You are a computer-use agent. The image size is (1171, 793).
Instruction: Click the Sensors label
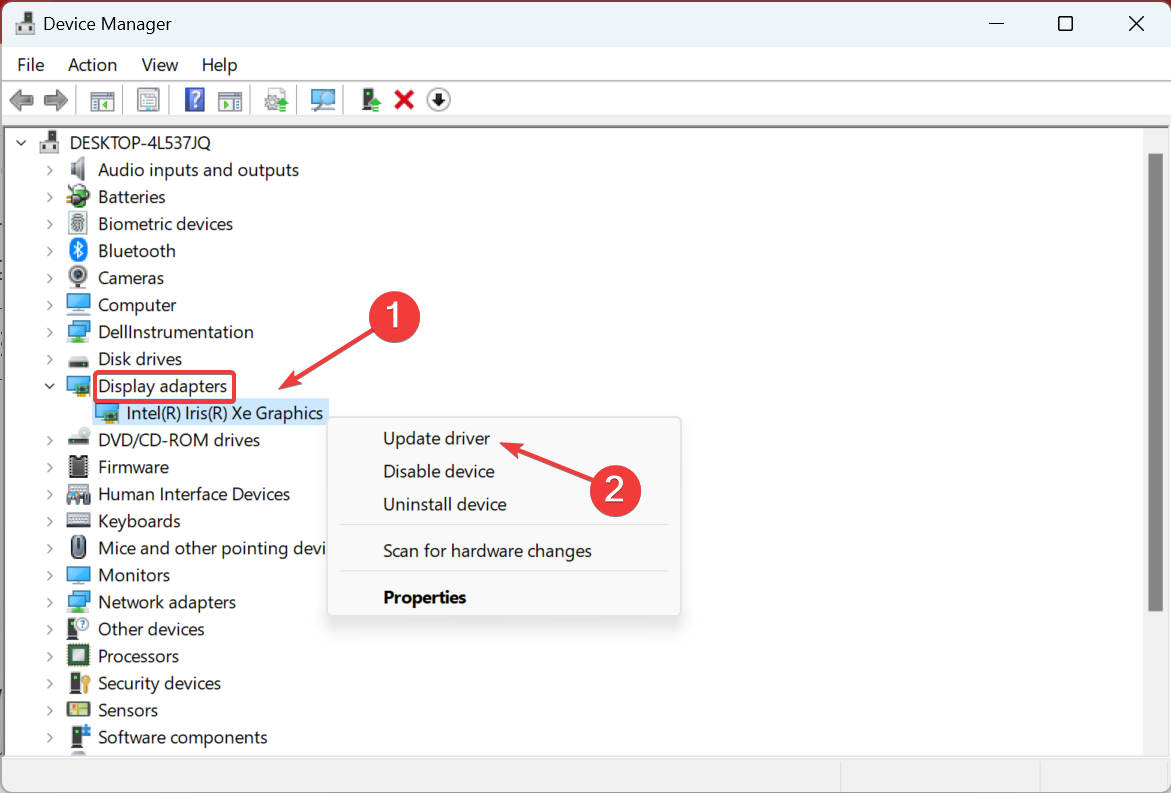coord(128,709)
